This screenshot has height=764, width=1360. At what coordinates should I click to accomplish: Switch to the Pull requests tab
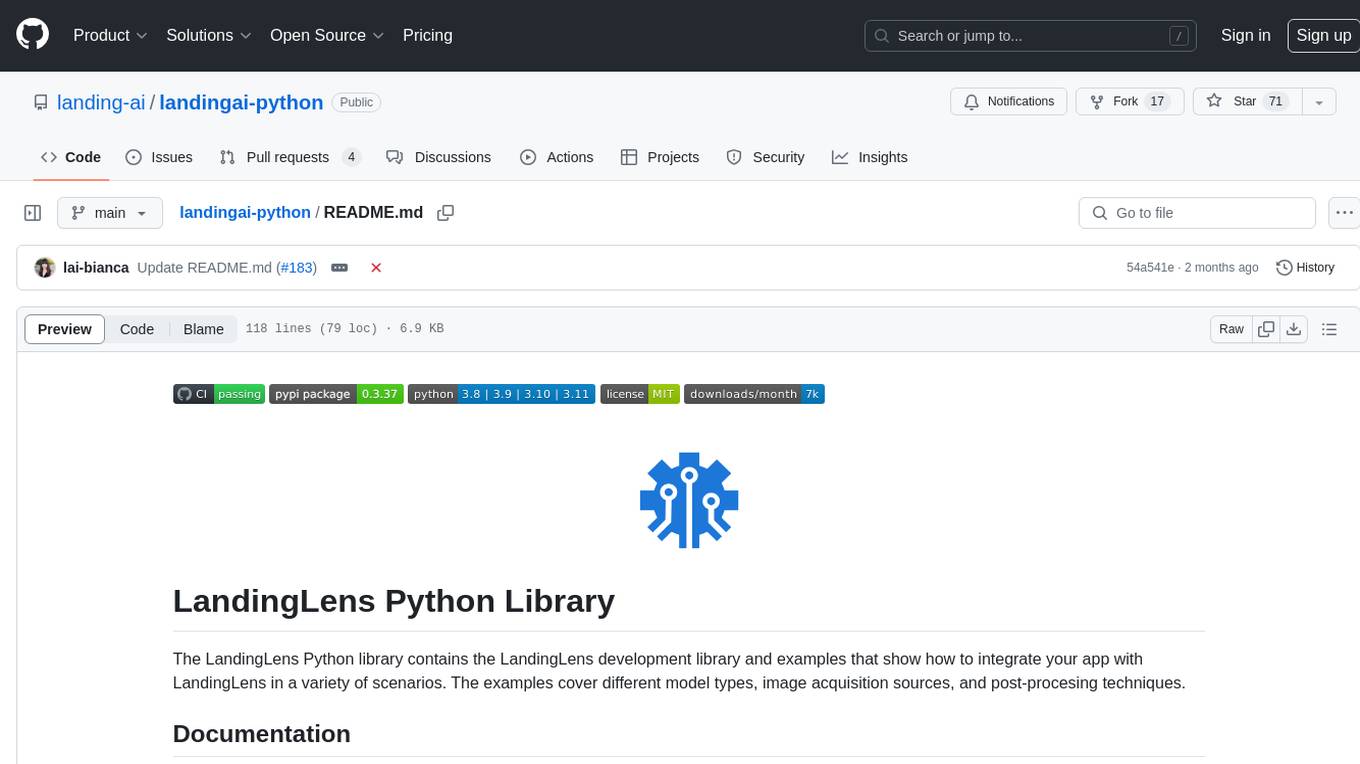[289, 157]
